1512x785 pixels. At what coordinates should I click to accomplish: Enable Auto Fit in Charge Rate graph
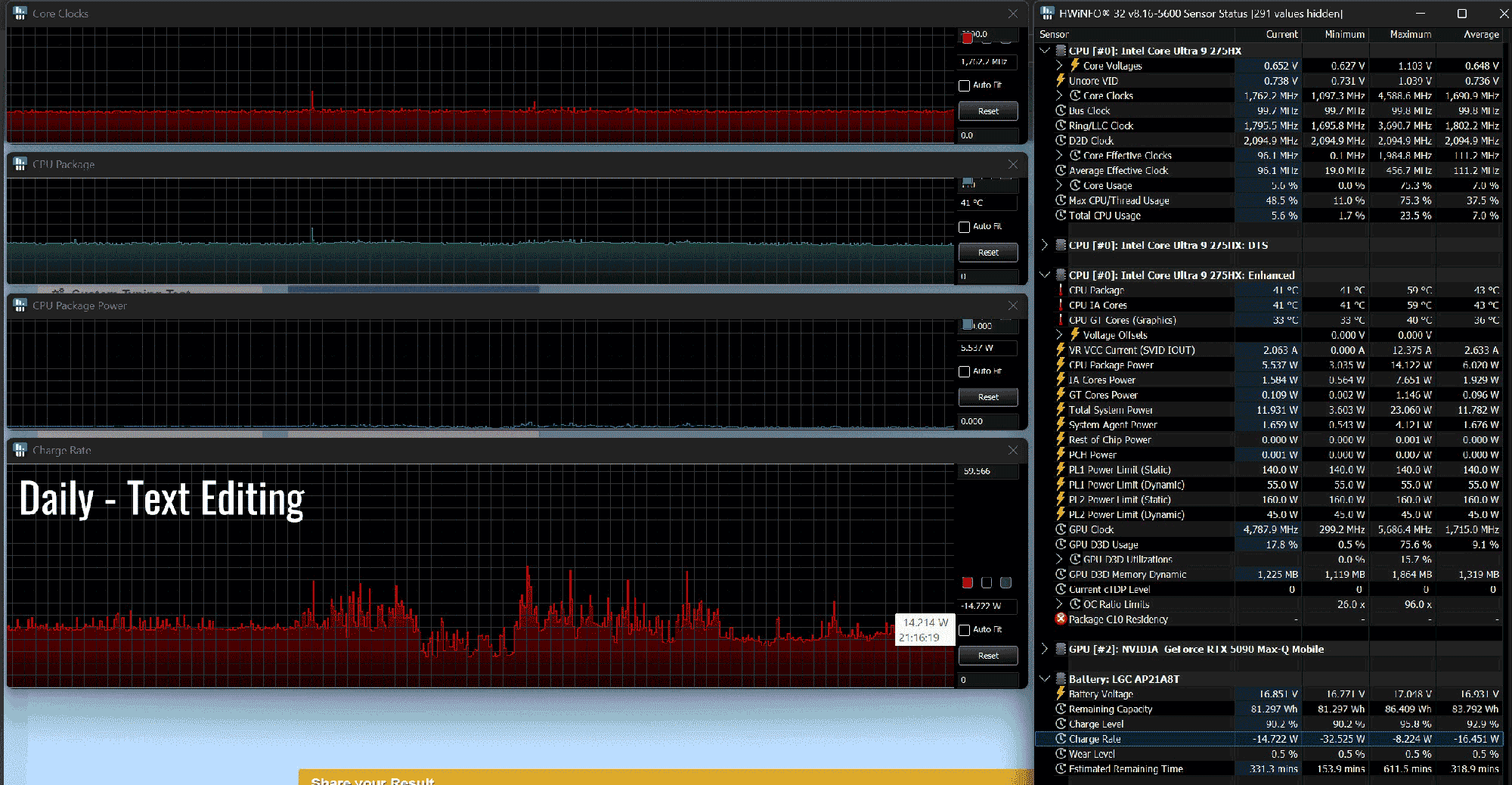coord(964,630)
